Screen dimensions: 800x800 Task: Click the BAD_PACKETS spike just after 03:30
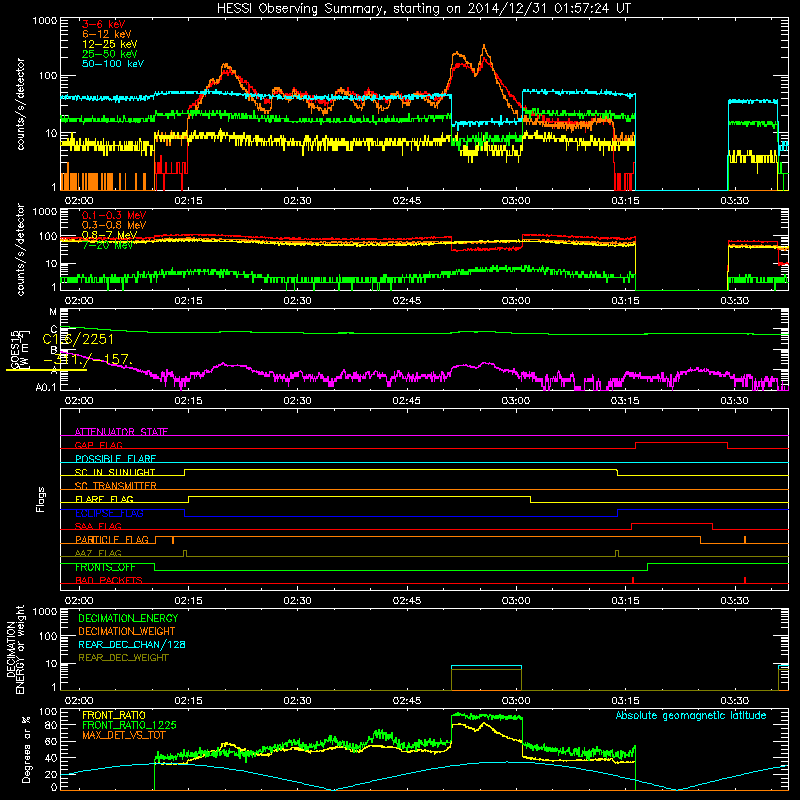coord(745,580)
